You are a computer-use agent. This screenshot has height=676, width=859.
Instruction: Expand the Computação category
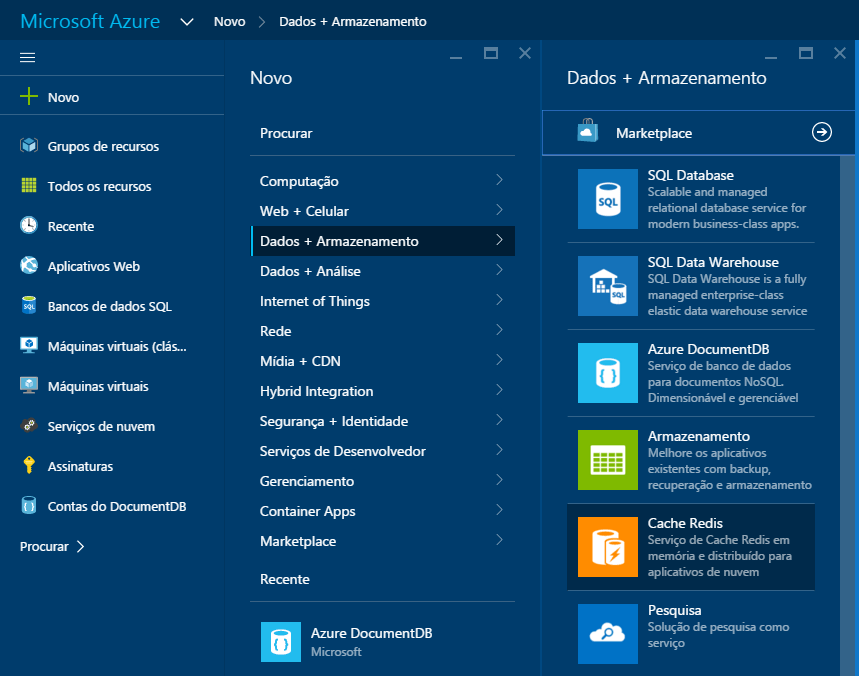[x=300, y=181]
